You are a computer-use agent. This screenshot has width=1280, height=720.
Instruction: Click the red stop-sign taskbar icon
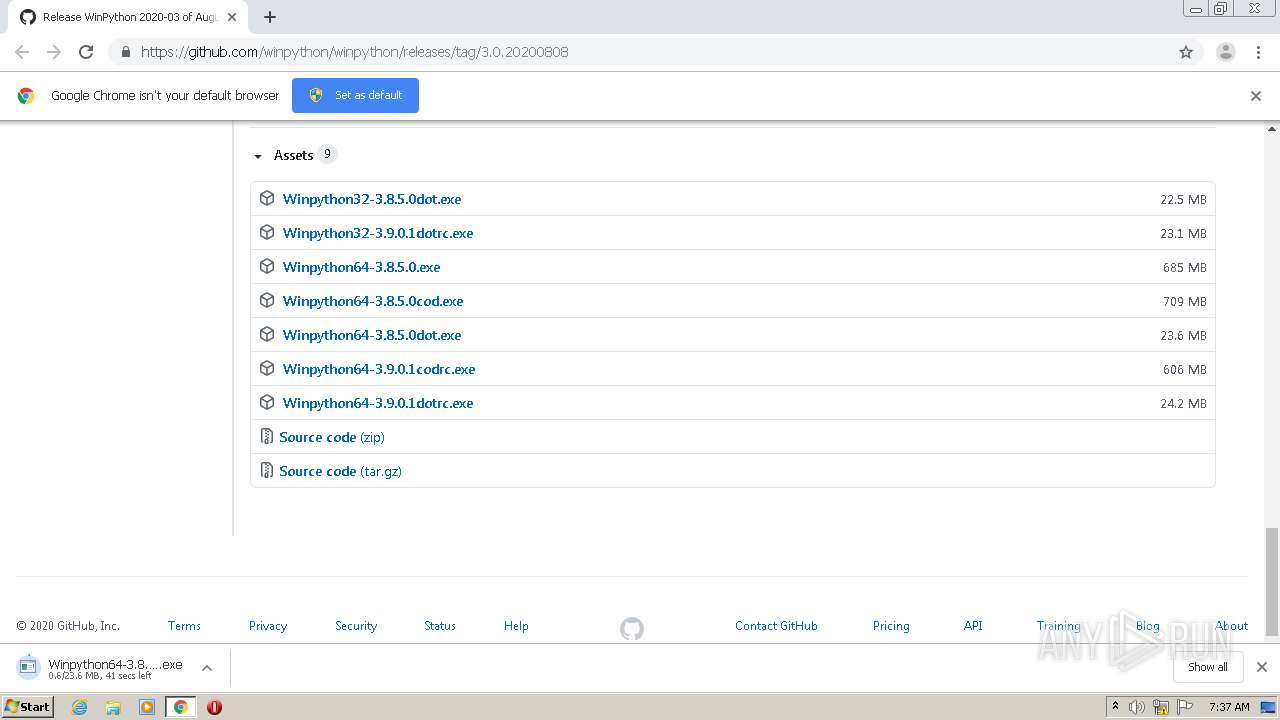(x=214, y=707)
